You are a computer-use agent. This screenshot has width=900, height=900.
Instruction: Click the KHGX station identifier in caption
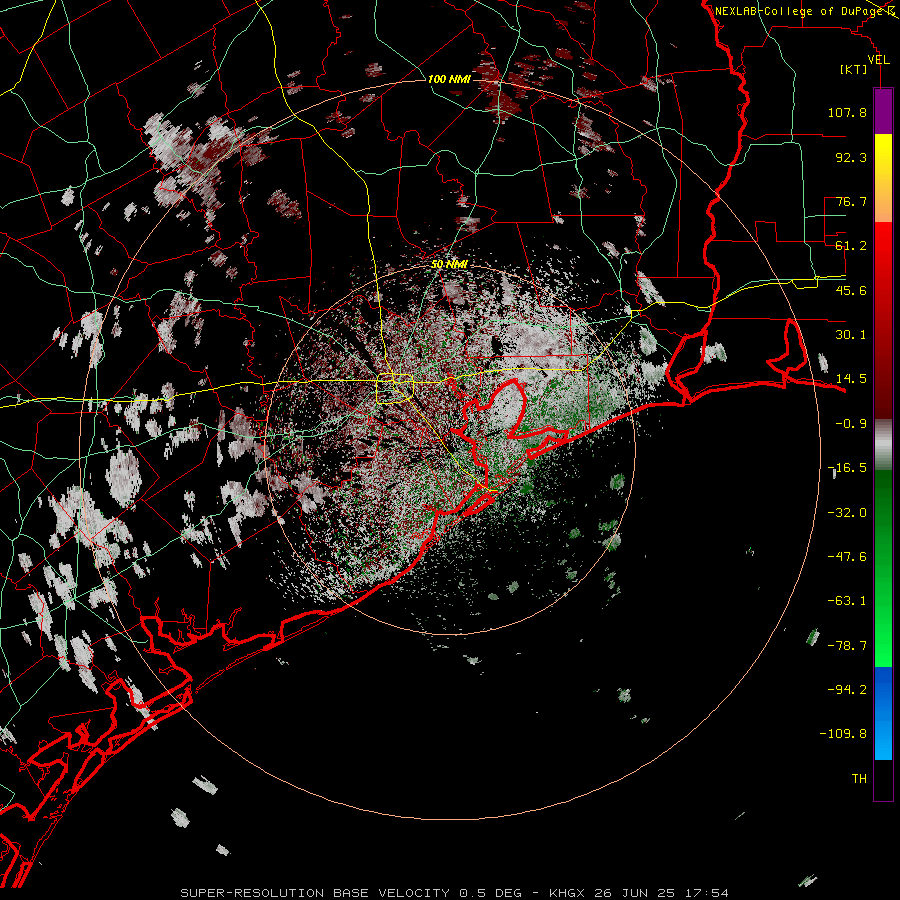(x=568, y=893)
